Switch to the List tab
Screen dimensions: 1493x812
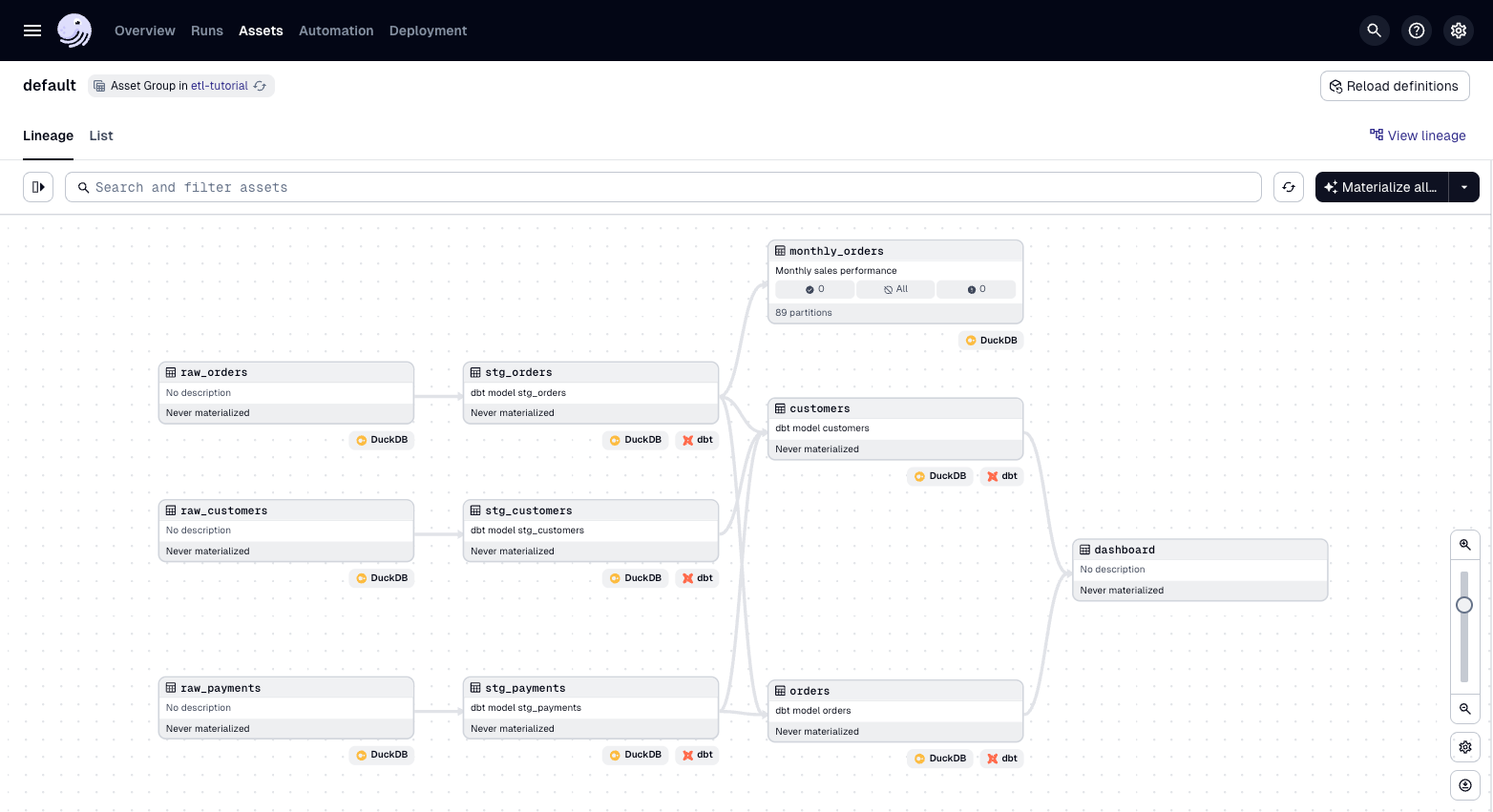click(101, 135)
